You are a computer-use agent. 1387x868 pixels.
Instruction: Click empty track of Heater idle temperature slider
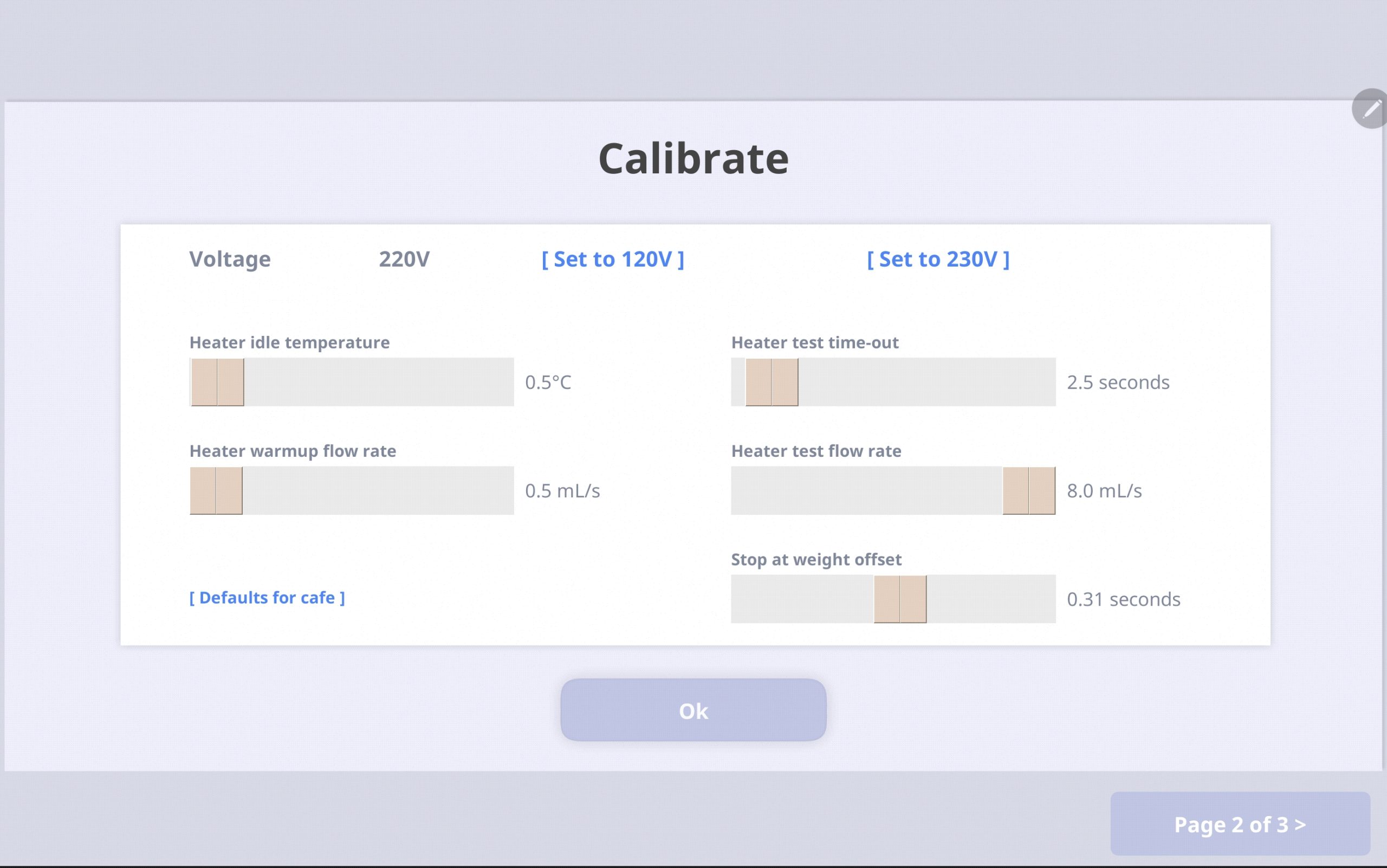379,383
